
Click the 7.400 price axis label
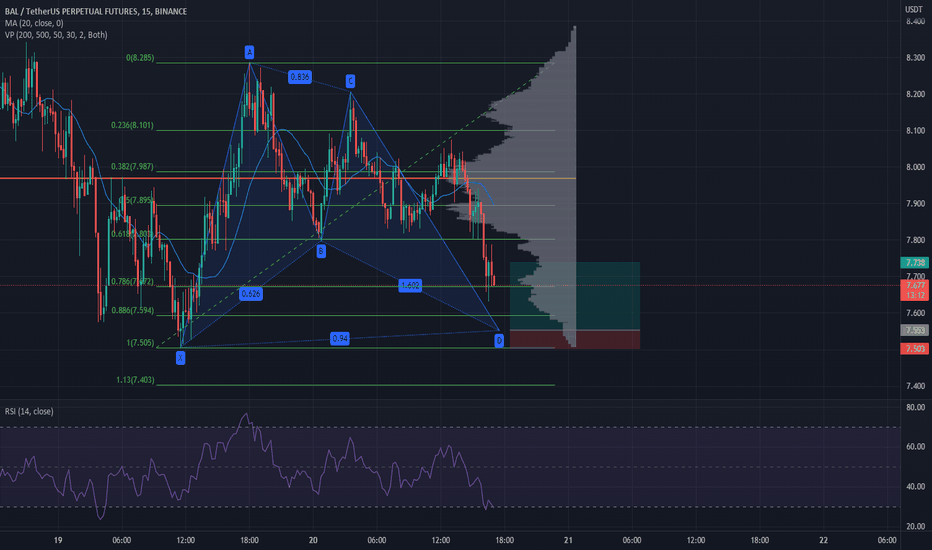915,386
